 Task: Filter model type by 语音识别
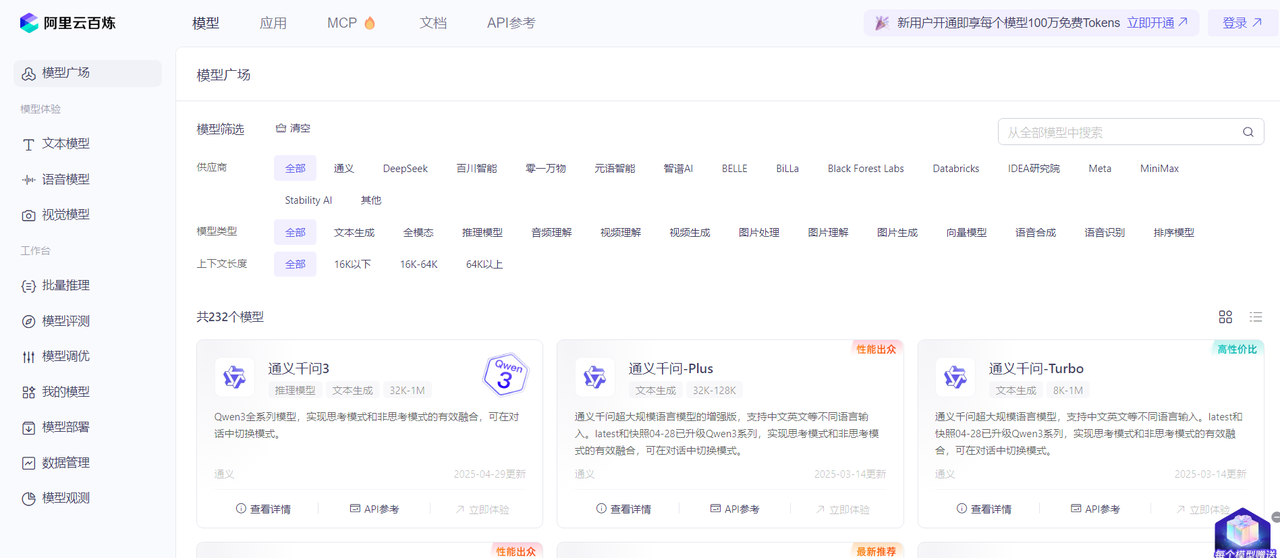tap(1104, 232)
